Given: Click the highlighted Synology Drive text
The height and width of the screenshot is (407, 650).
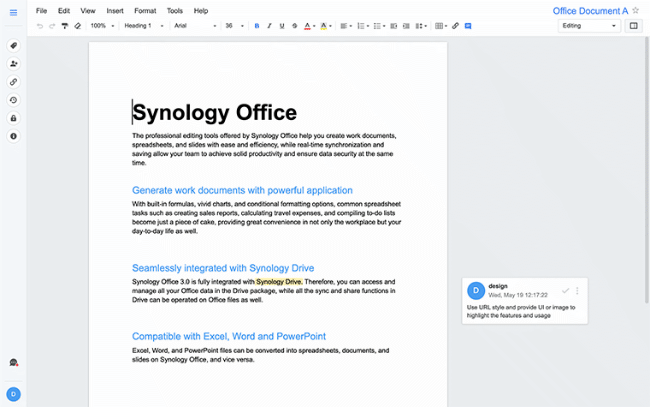Looking at the screenshot, I should click(279, 282).
